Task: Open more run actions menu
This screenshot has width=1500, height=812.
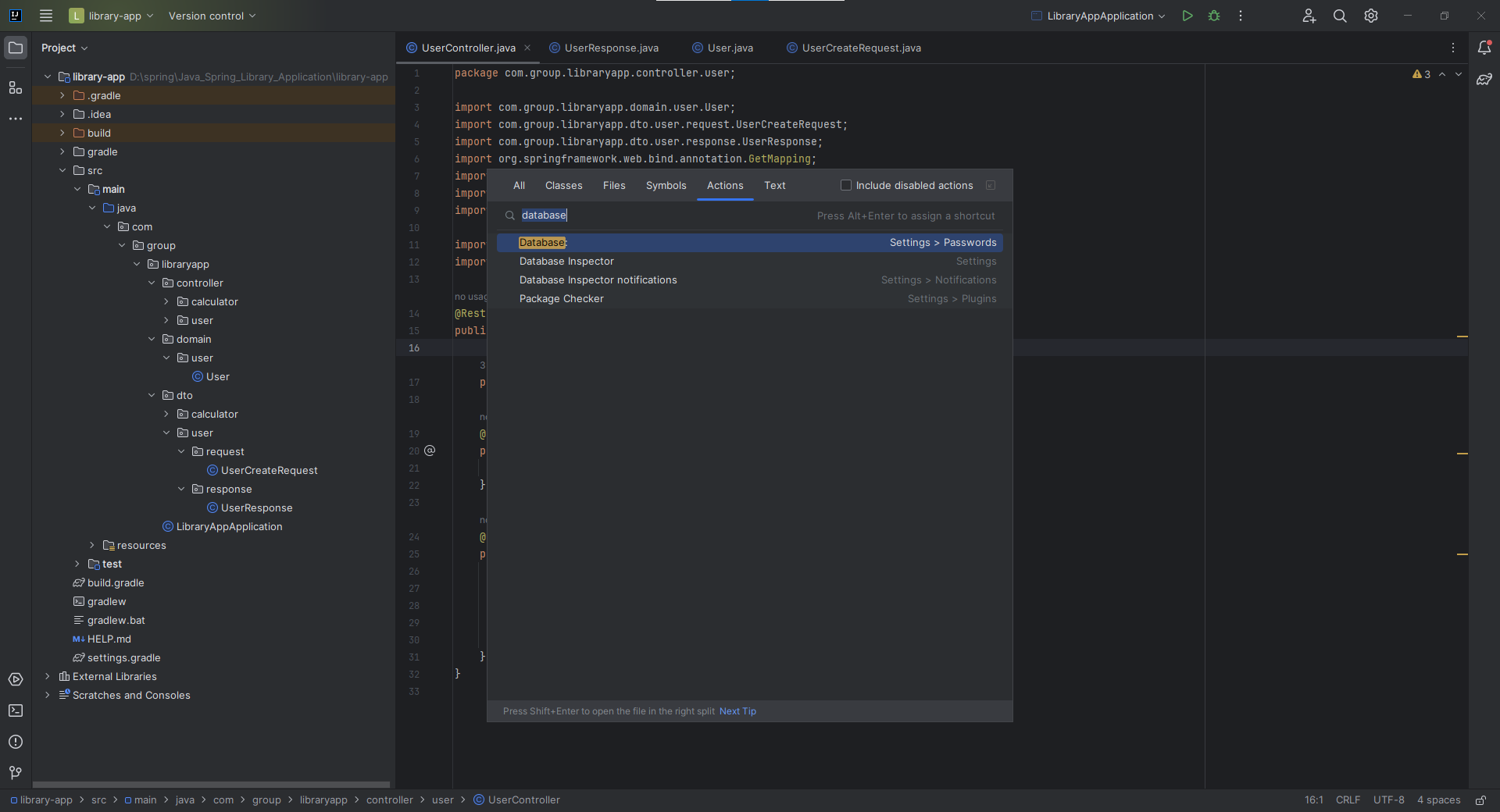Action: click(x=1241, y=16)
